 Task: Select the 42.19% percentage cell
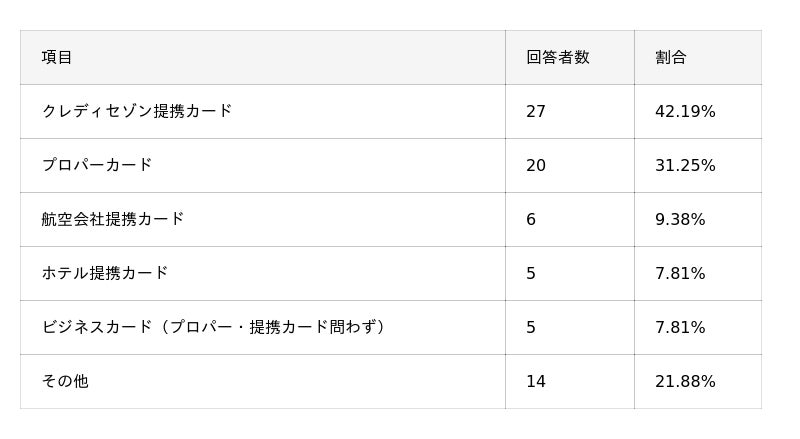[685, 111]
